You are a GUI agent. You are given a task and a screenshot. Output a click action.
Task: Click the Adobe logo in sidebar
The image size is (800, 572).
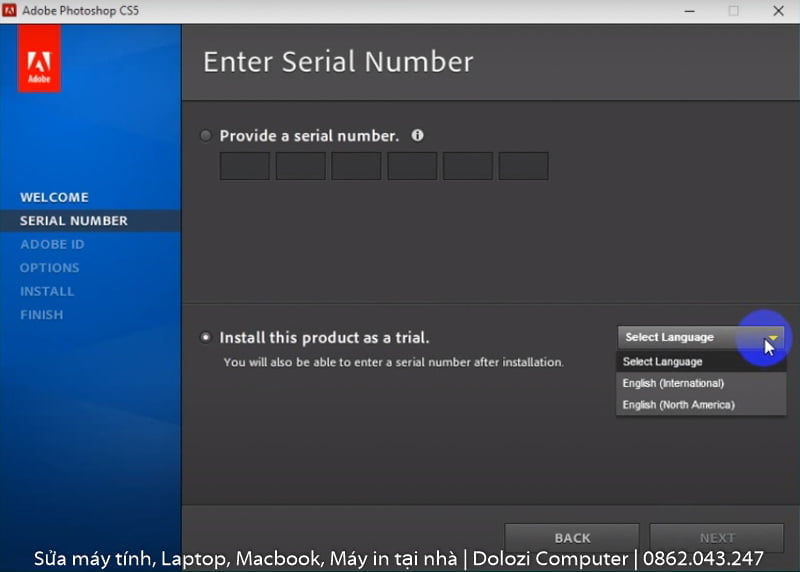40,59
